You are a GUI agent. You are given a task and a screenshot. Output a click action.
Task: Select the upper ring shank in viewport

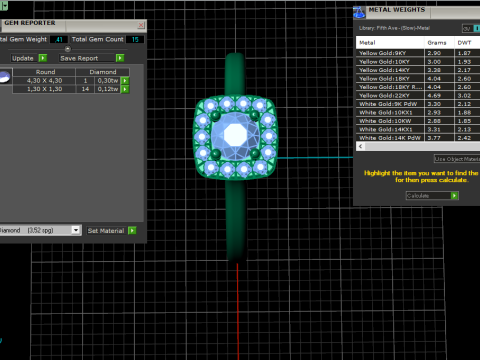235,74
